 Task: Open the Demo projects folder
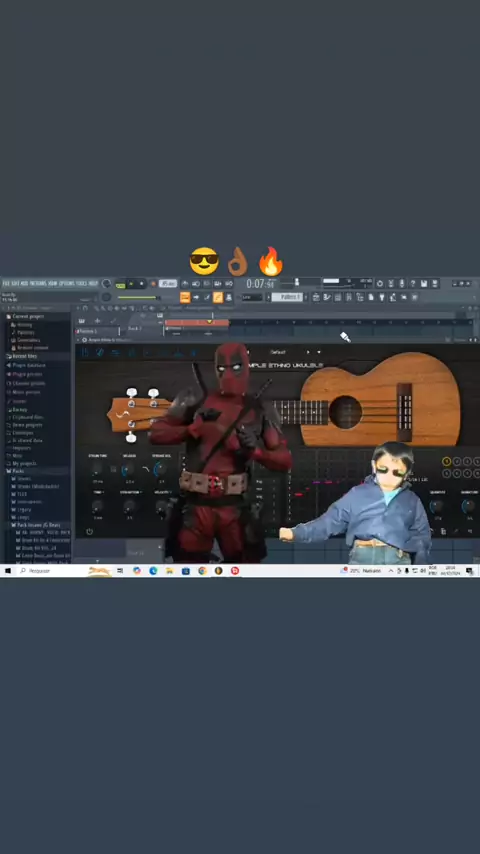click(x=25, y=425)
